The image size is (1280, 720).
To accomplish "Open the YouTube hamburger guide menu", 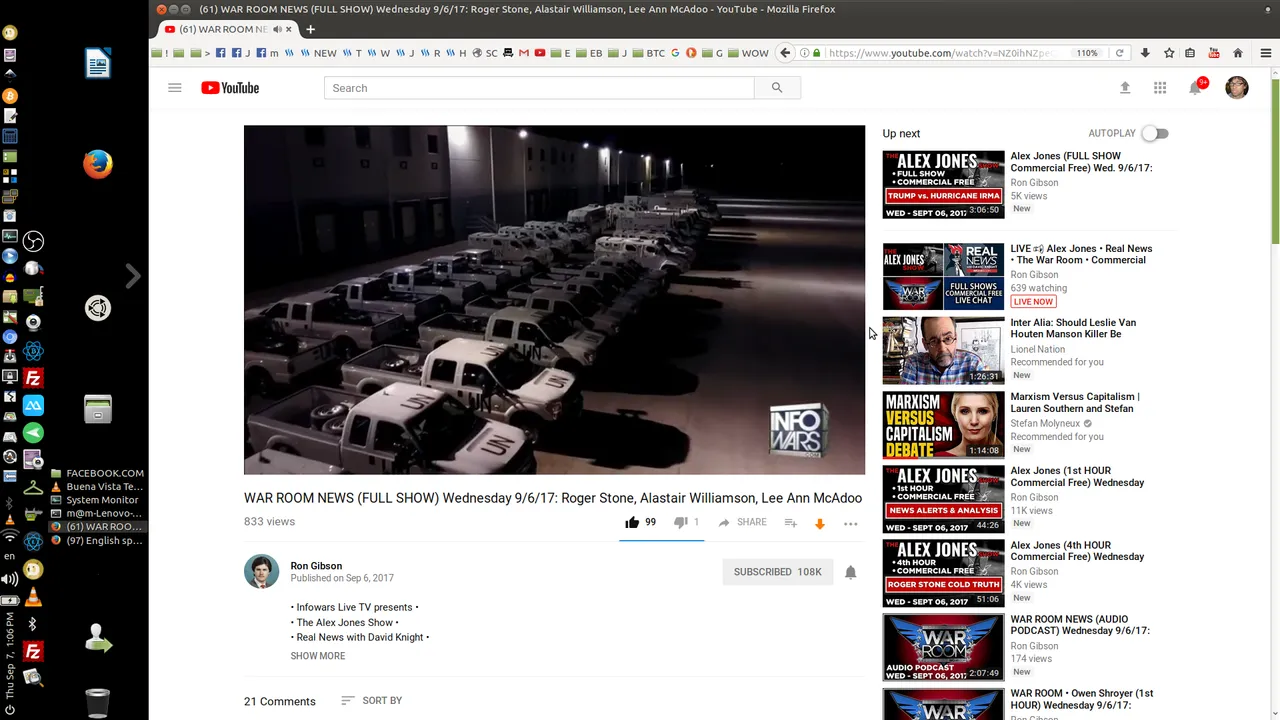I will coord(174,88).
